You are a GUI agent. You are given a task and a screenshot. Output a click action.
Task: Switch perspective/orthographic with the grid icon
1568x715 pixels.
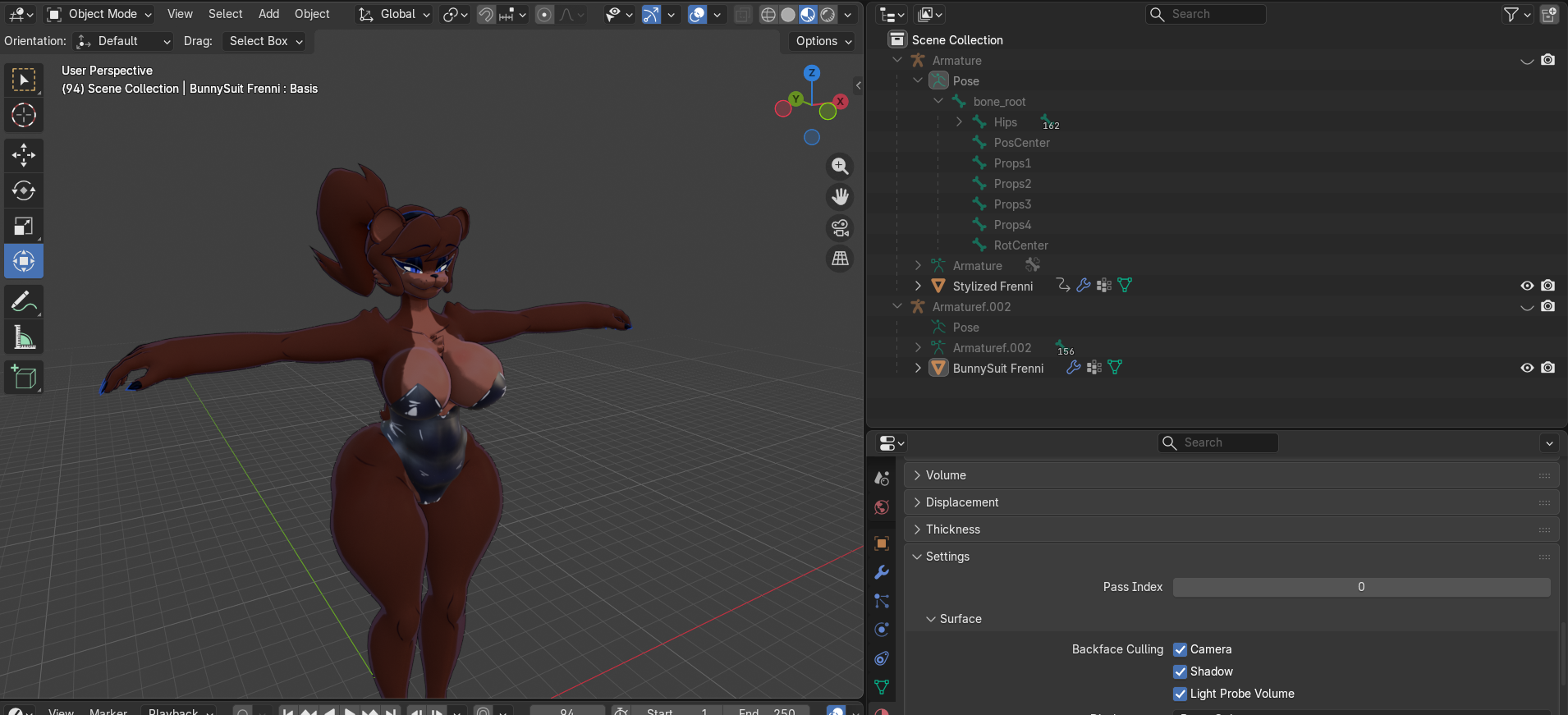pos(840,259)
